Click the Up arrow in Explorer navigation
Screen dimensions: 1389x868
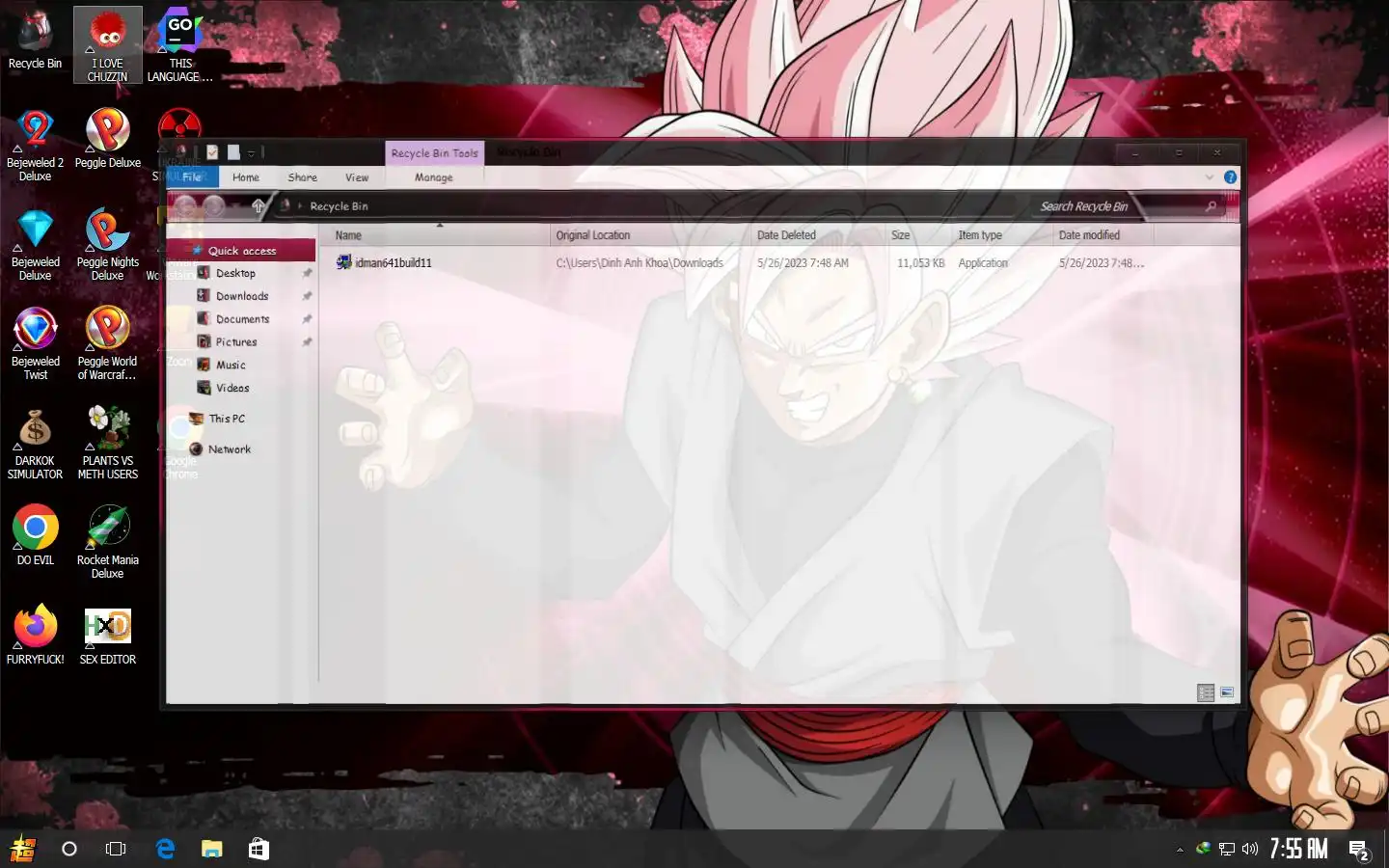coord(258,205)
